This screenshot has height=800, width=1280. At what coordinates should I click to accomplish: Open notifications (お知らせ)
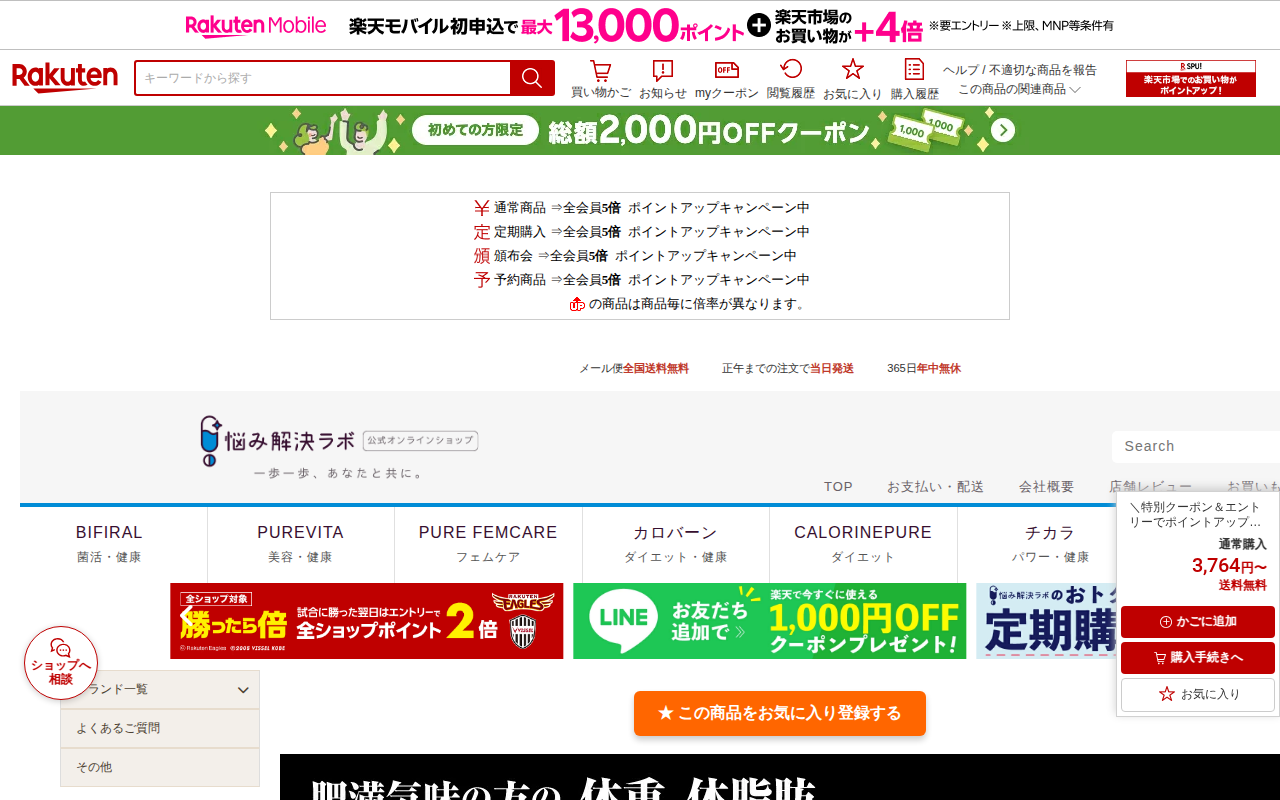coord(663,79)
